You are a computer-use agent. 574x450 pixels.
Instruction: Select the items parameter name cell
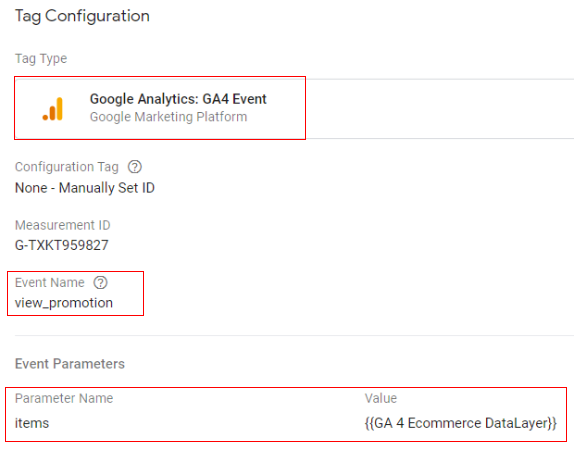tap(32, 423)
